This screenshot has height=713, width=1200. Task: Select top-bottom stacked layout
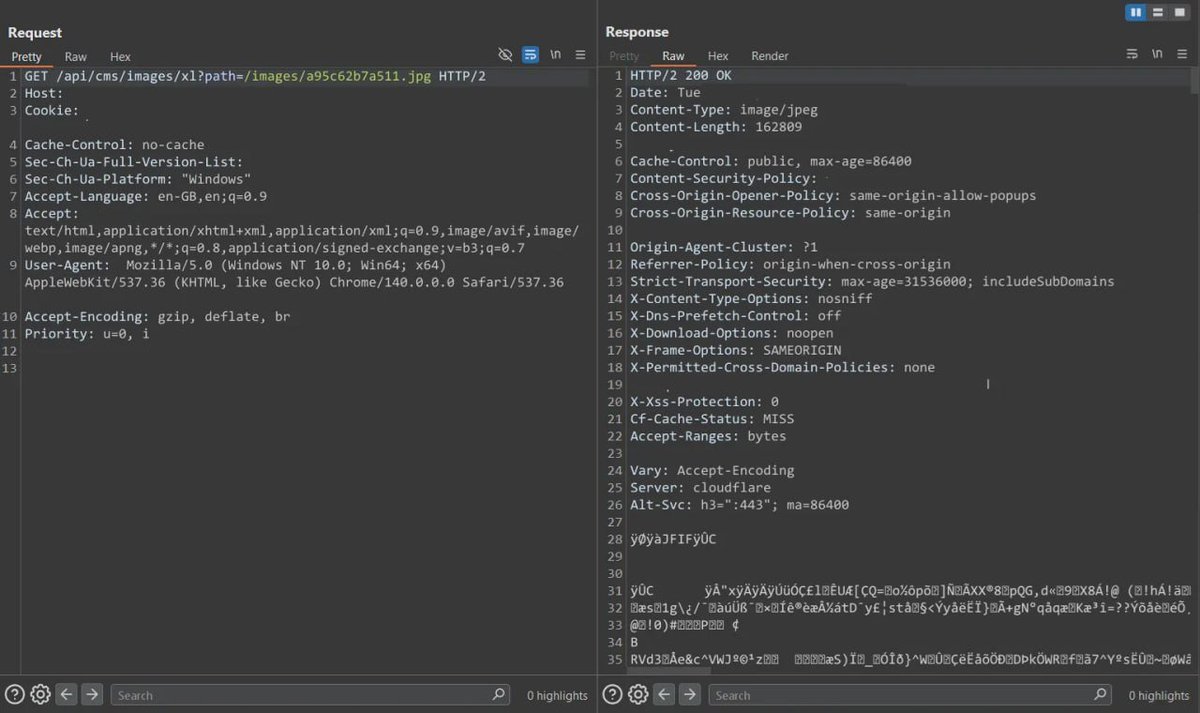tap(1158, 12)
